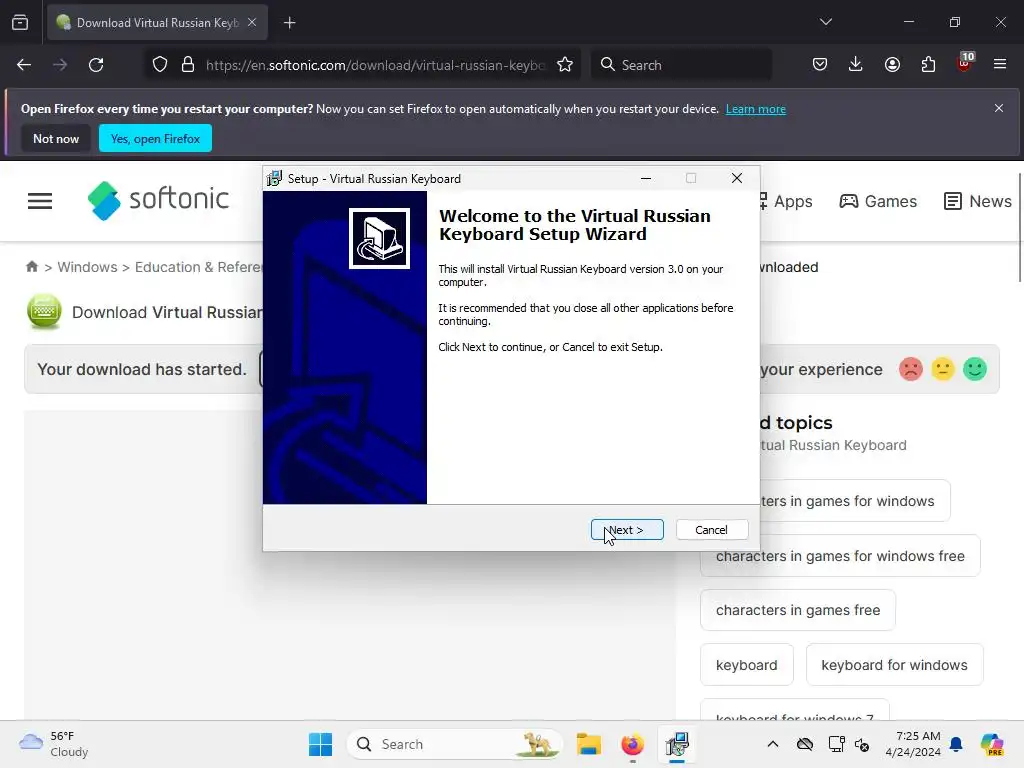
Task: Open Copilot preview icon in taskbar
Action: tap(991, 744)
